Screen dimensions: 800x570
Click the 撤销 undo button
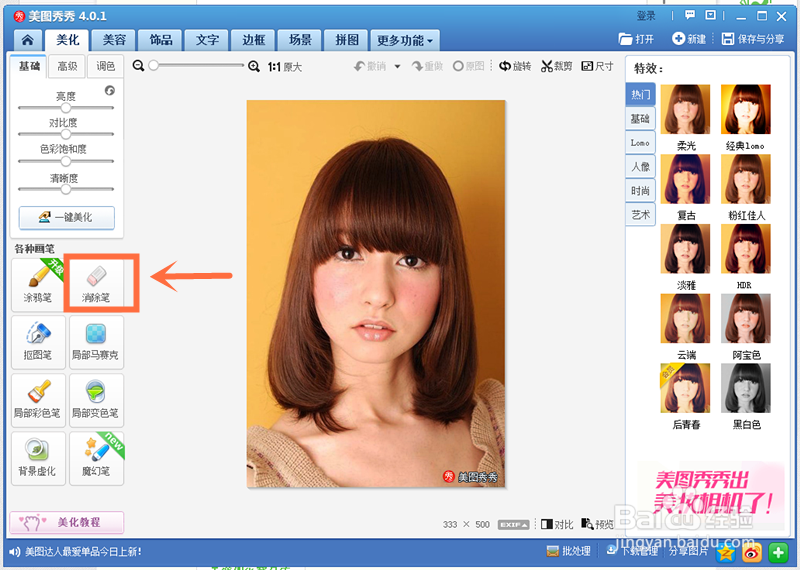(370, 66)
